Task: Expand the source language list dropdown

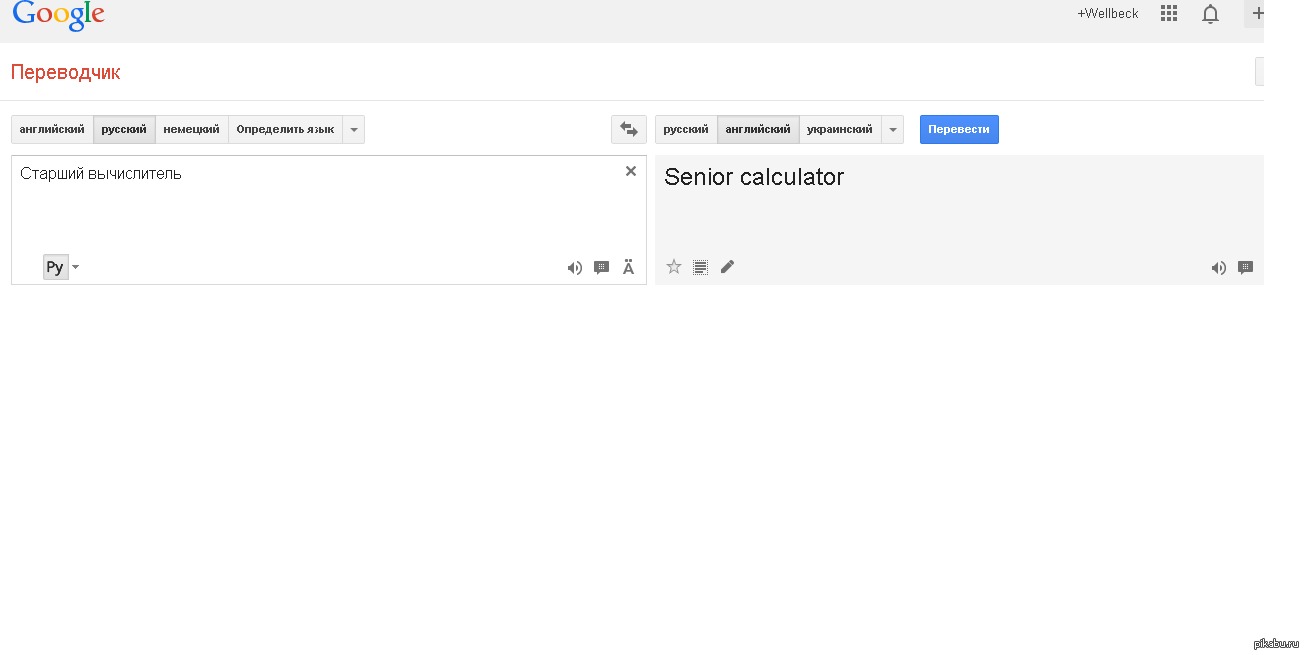Action: pos(354,130)
